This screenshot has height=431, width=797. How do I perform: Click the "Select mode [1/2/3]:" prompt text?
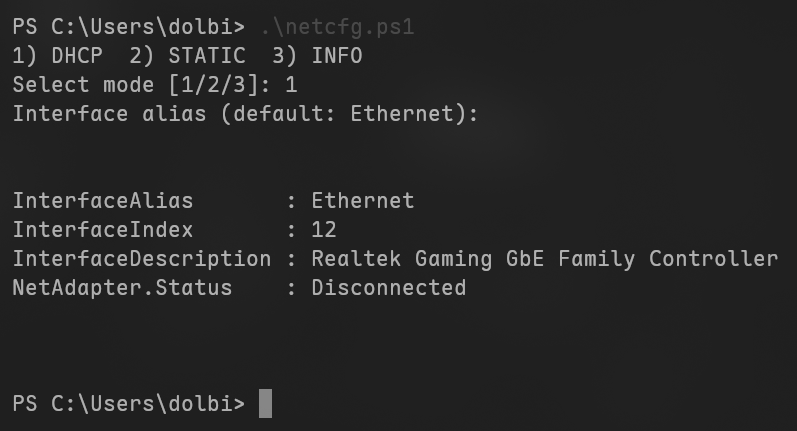point(141,85)
